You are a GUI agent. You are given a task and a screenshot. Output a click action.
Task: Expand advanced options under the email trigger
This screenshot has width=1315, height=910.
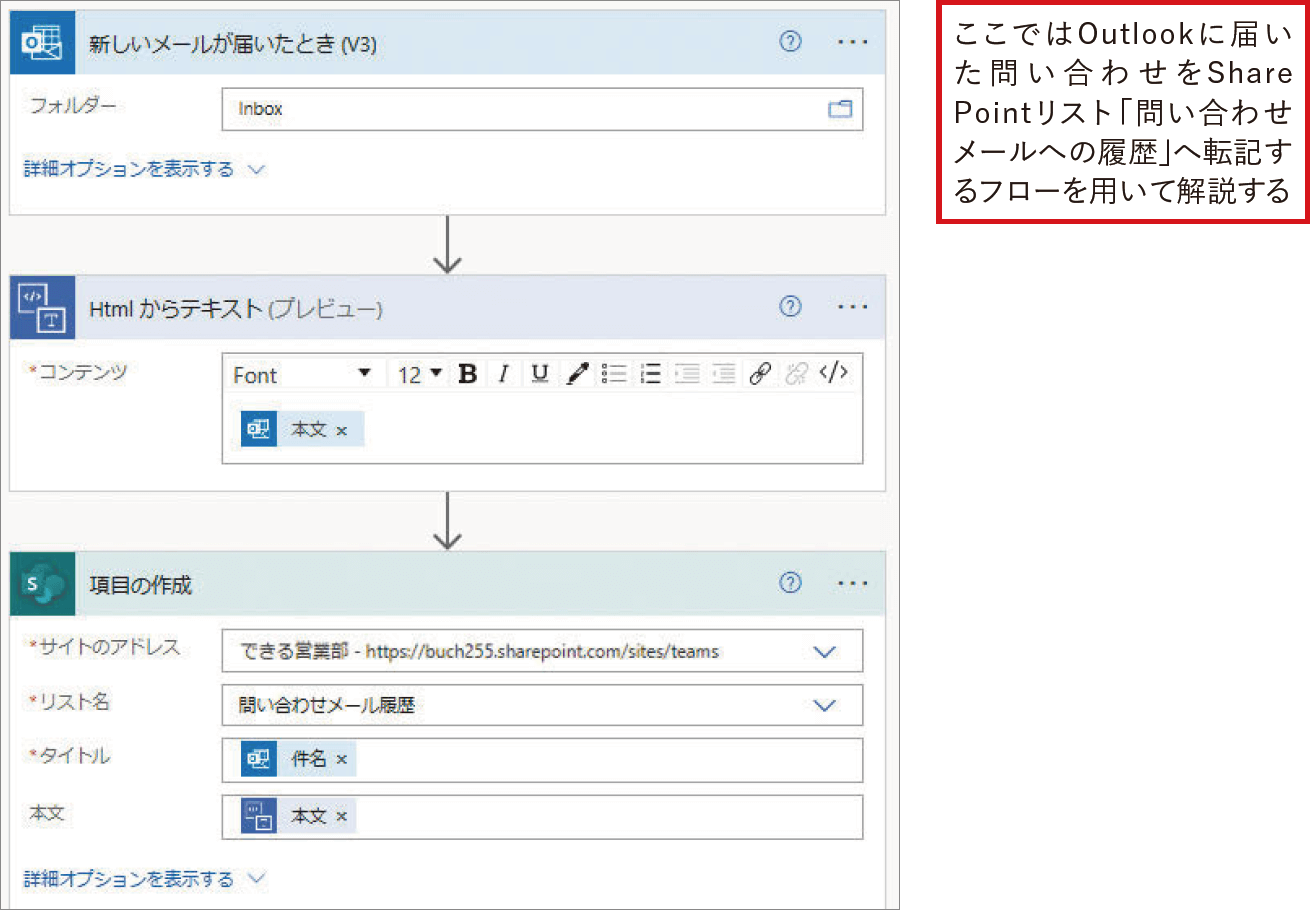(144, 169)
